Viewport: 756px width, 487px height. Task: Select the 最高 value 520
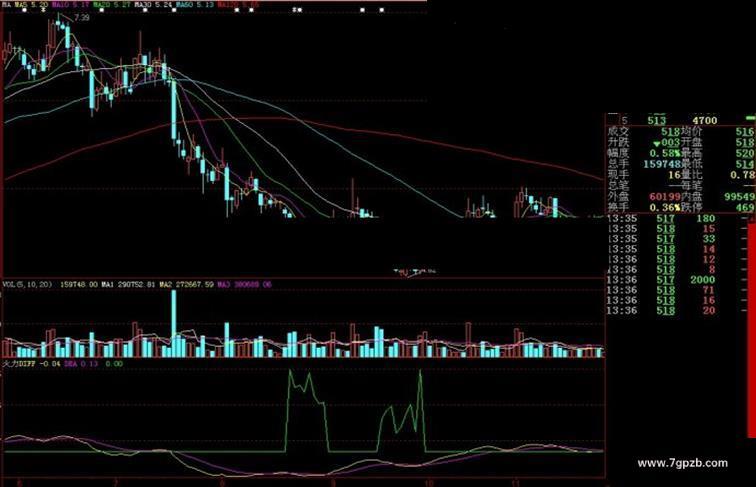click(x=745, y=153)
